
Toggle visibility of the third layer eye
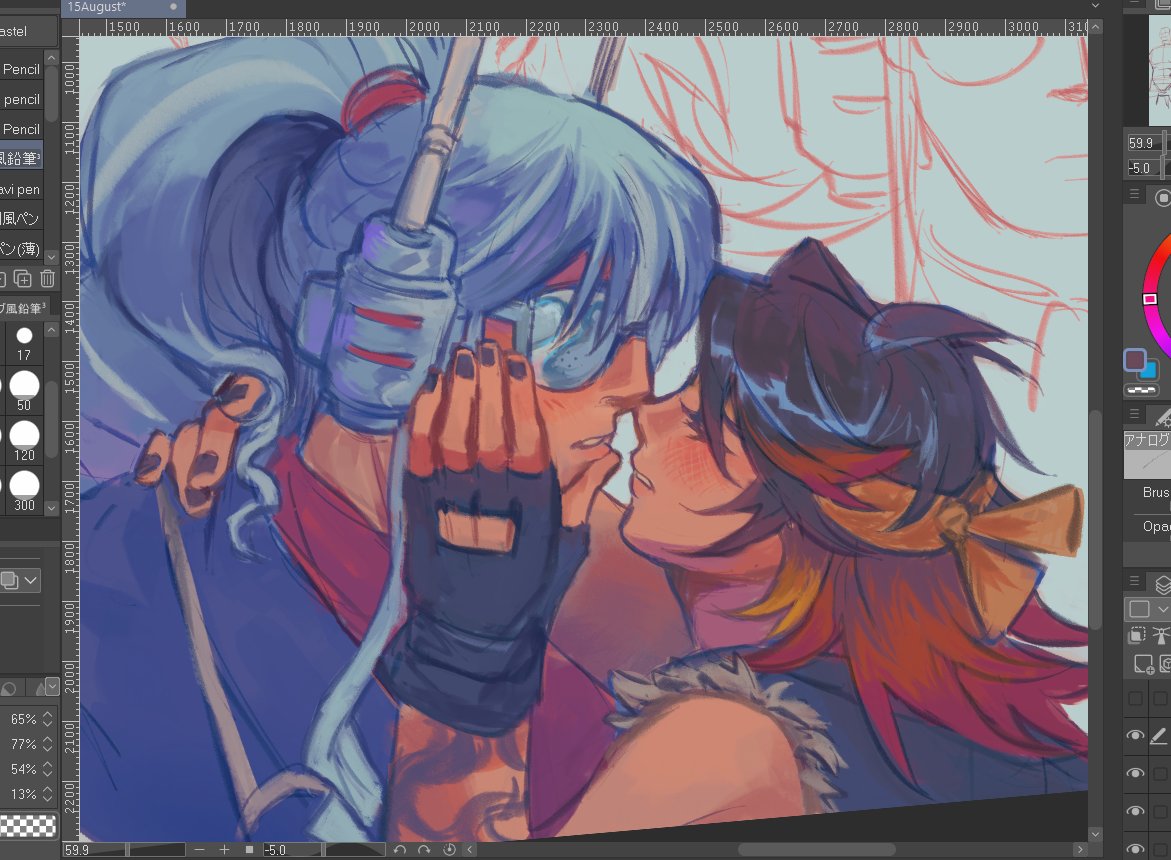point(1135,773)
